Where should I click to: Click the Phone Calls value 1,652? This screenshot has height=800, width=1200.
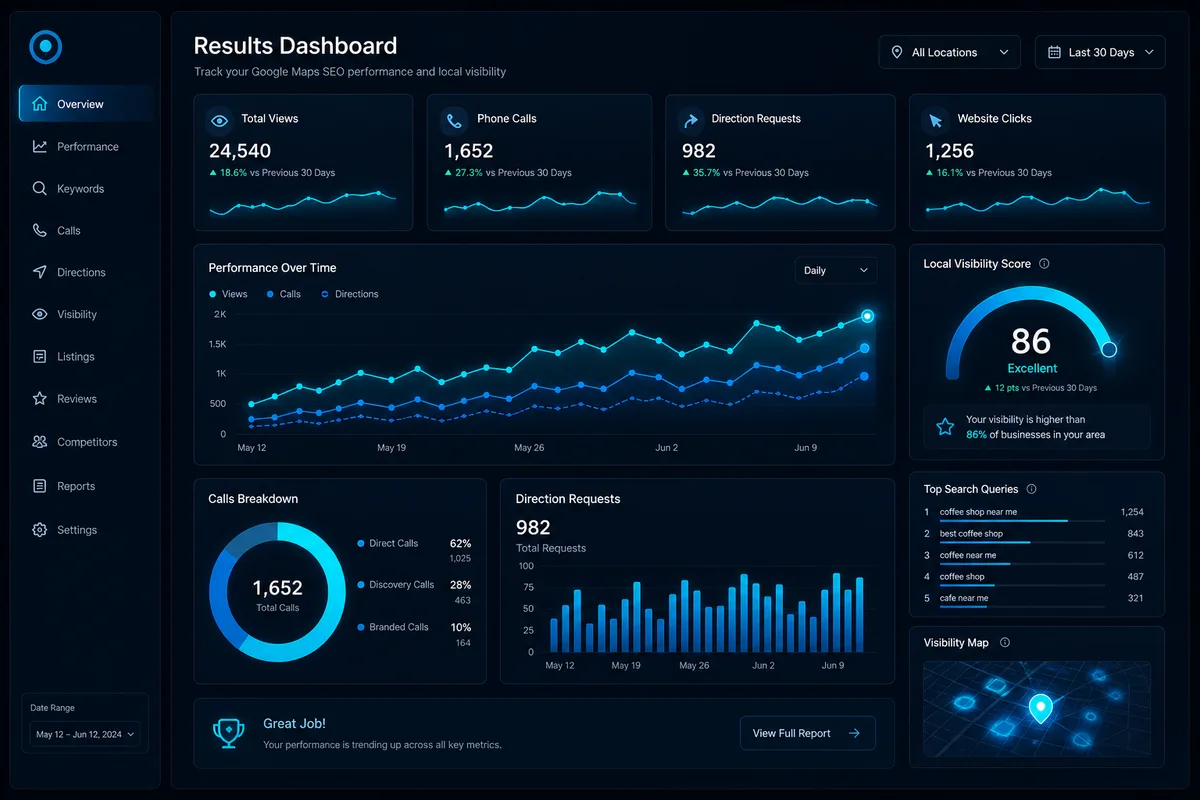click(469, 151)
